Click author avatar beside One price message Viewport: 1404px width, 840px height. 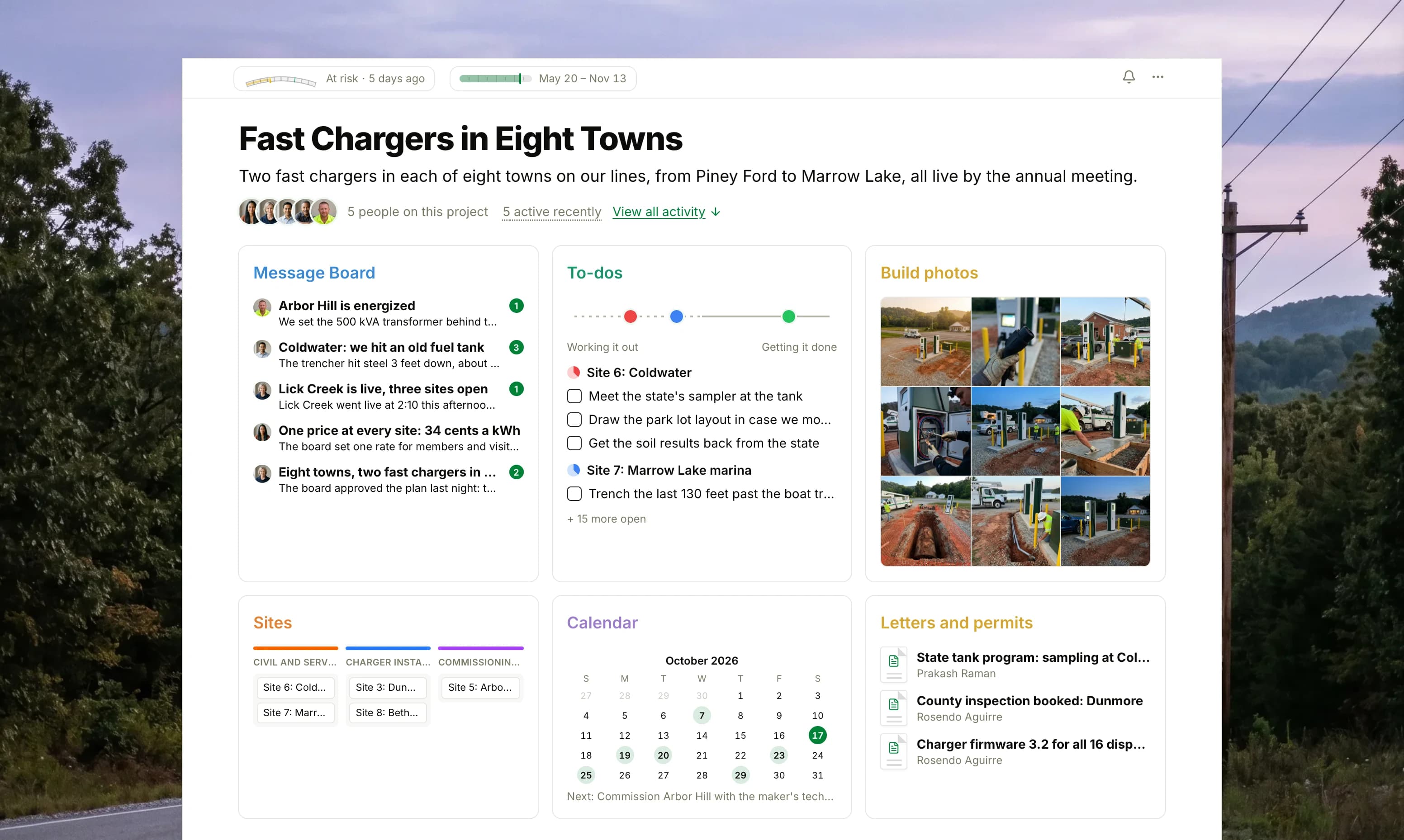pos(262,433)
